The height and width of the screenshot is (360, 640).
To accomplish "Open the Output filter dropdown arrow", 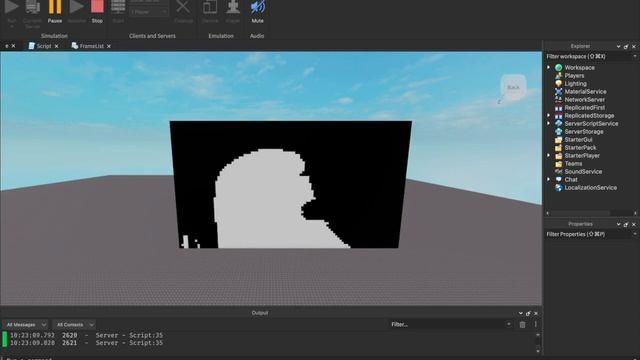I will tap(509, 324).
